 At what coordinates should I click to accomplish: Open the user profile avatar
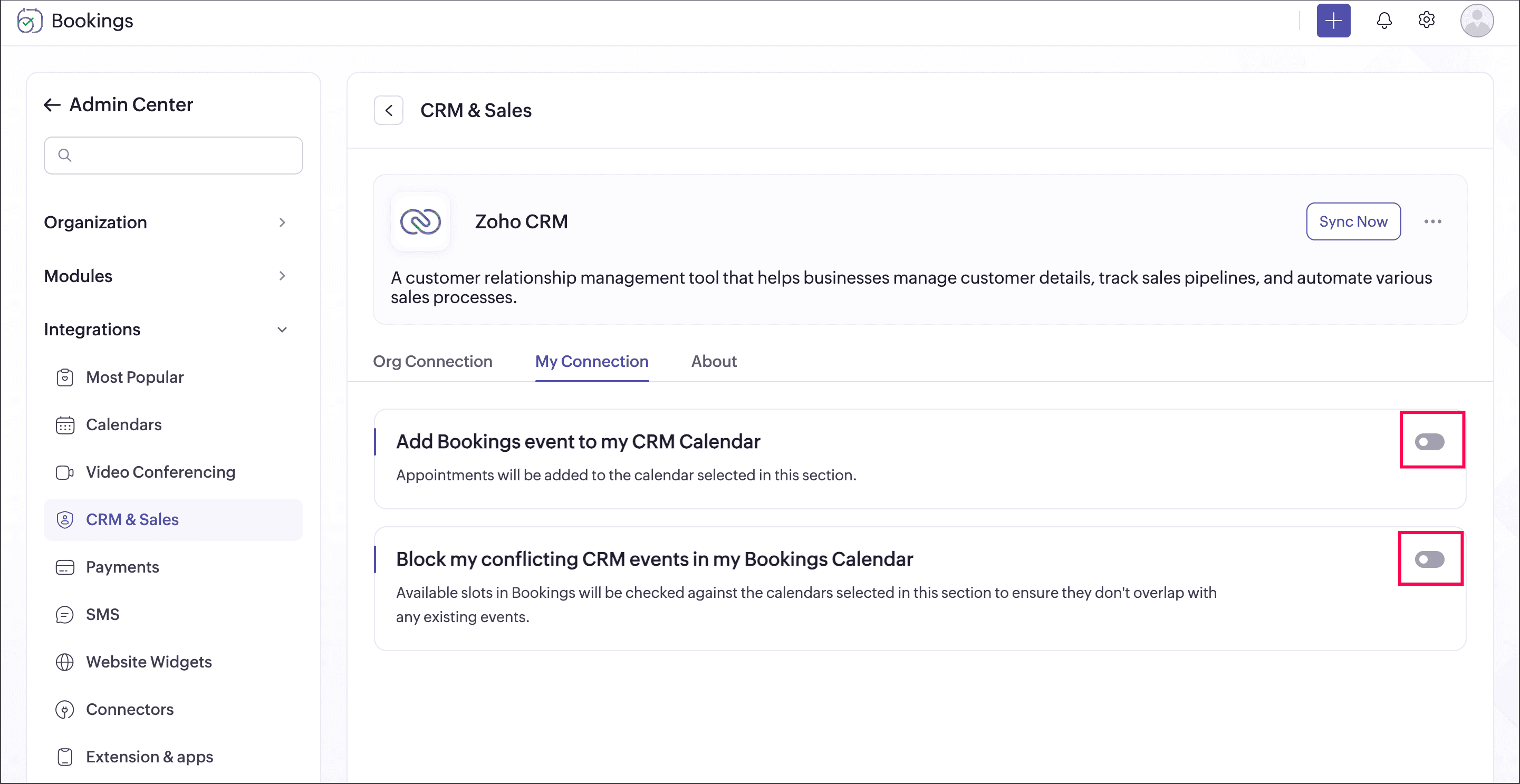(1476, 21)
